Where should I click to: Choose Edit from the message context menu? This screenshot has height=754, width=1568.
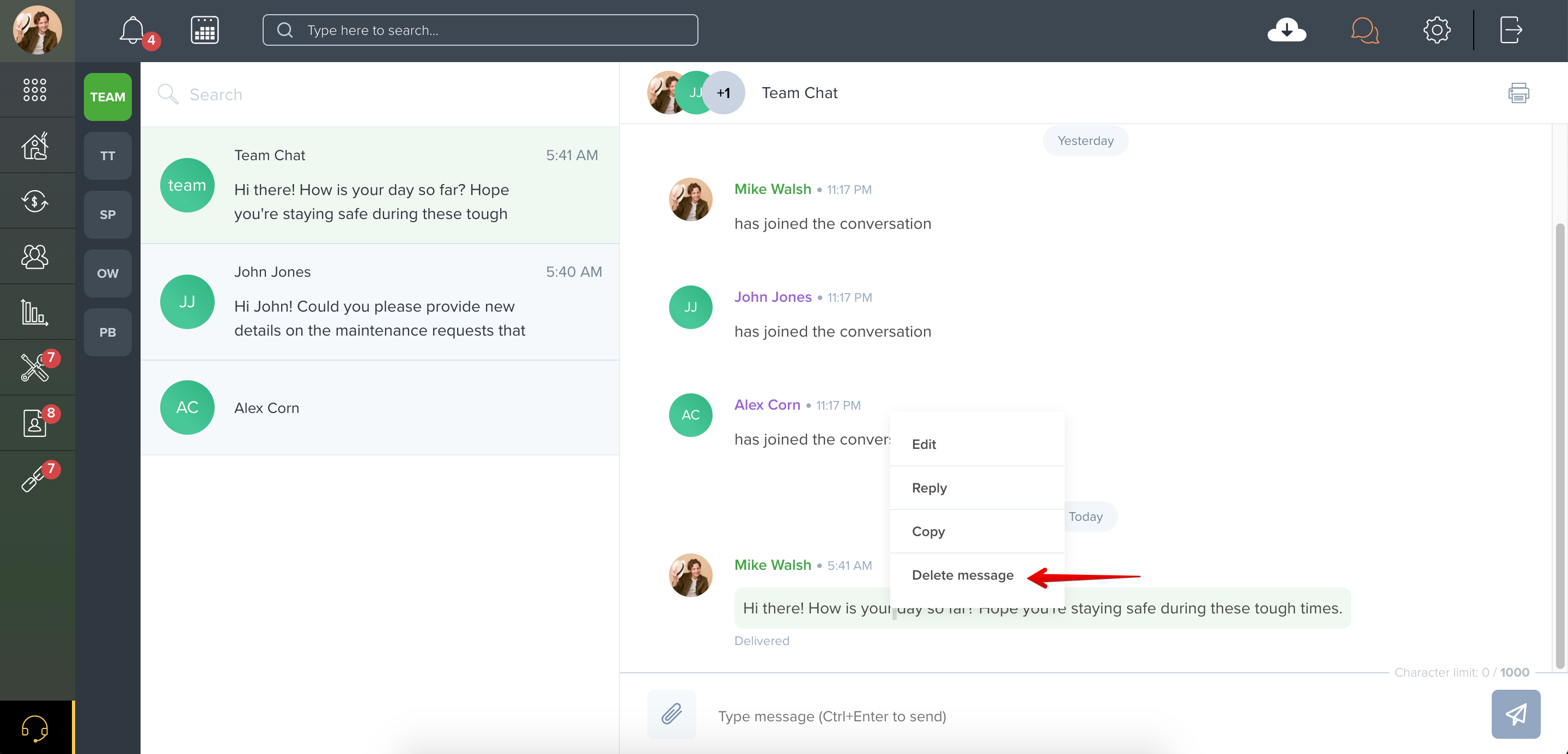tap(977, 444)
